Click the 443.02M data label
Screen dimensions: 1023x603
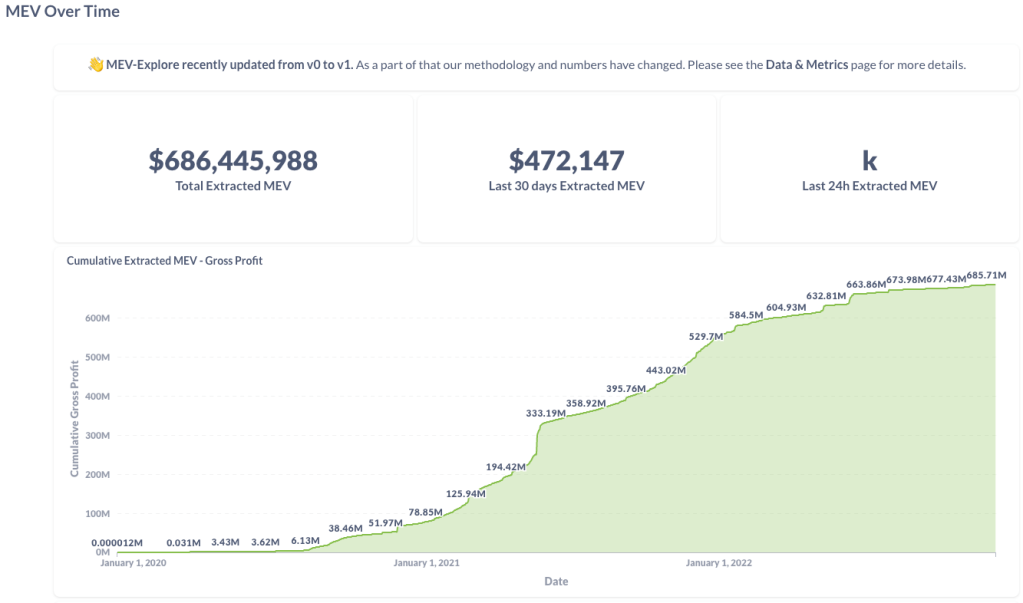666,370
